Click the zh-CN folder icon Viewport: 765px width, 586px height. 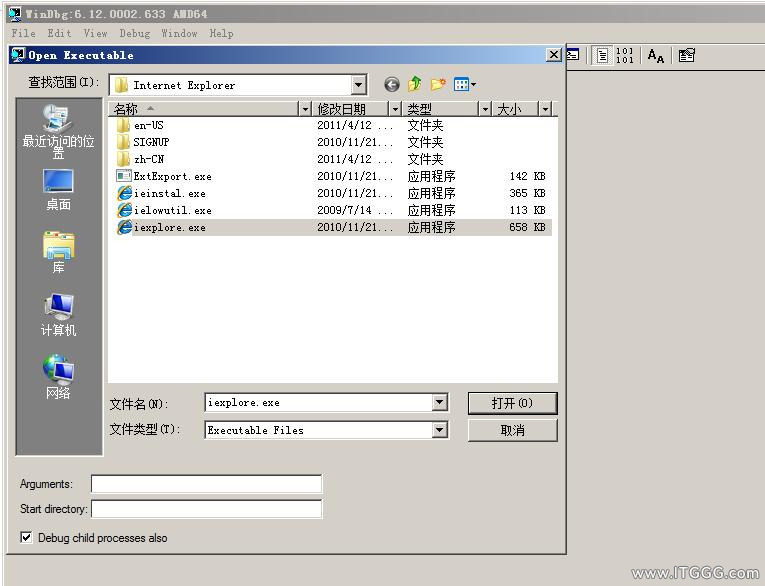pos(123,159)
